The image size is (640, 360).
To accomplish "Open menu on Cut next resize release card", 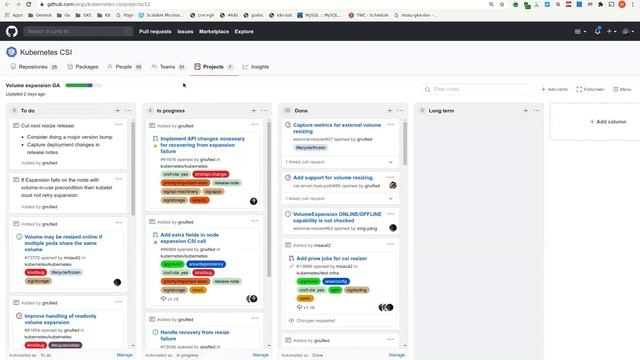I will (119, 124).
